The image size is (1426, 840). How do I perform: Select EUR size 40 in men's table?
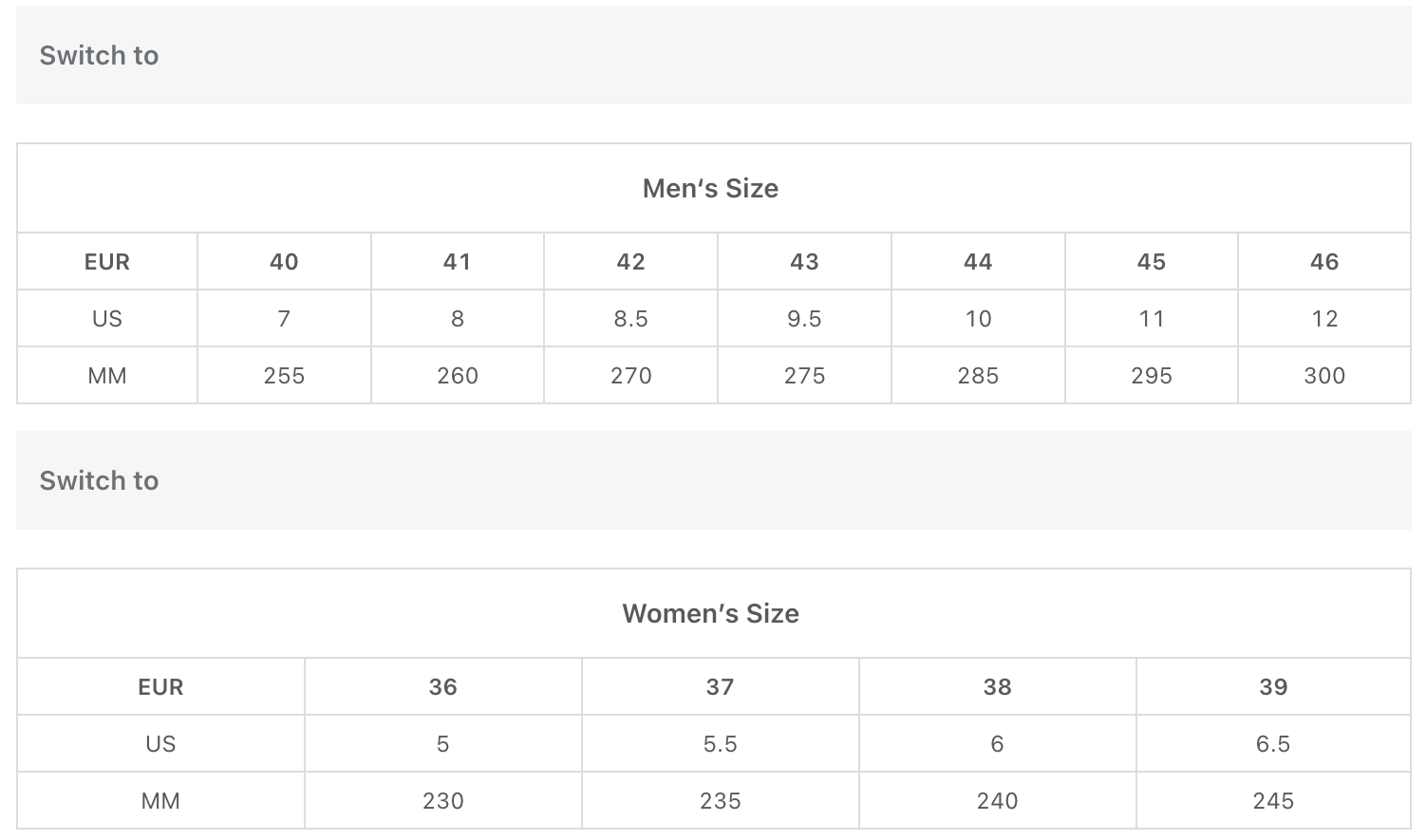point(284,262)
